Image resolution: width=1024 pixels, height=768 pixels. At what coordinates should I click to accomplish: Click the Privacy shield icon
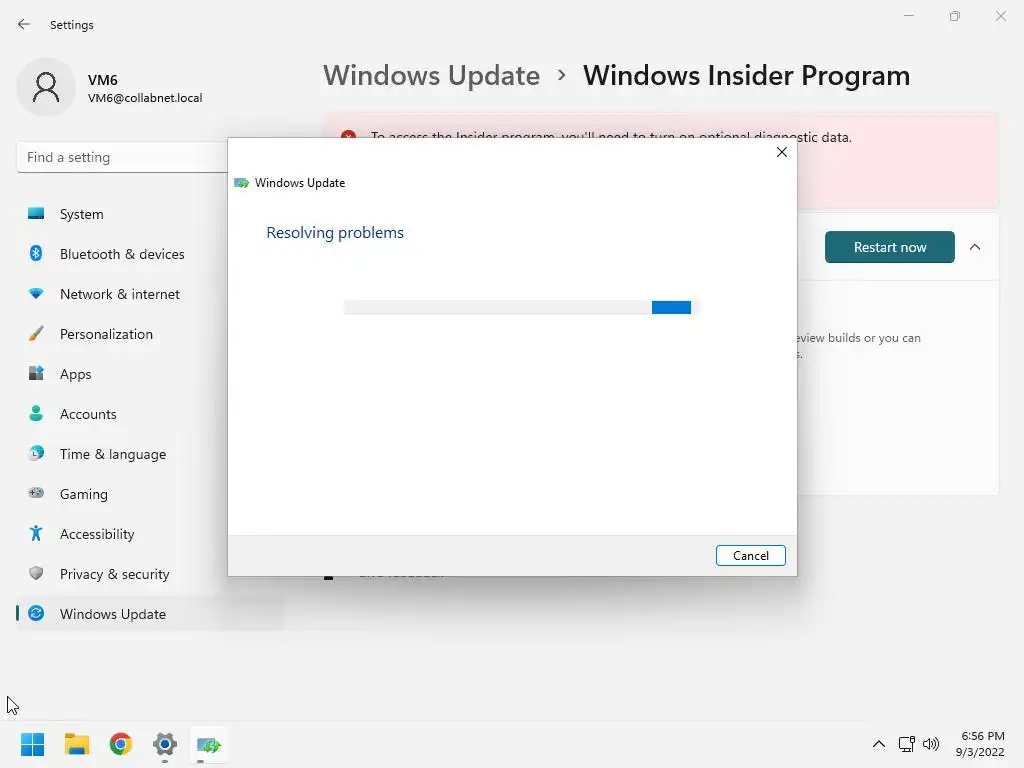(36, 573)
